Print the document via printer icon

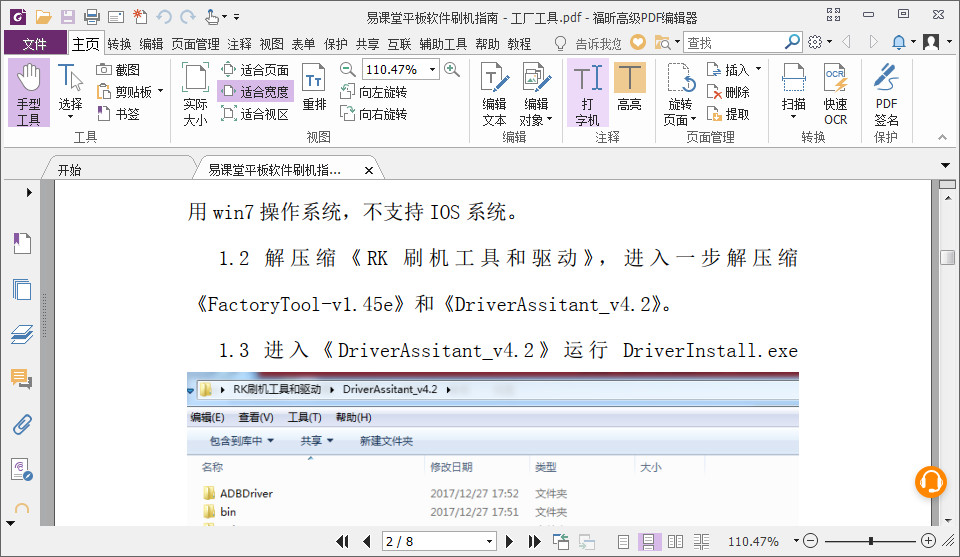[x=92, y=17]
